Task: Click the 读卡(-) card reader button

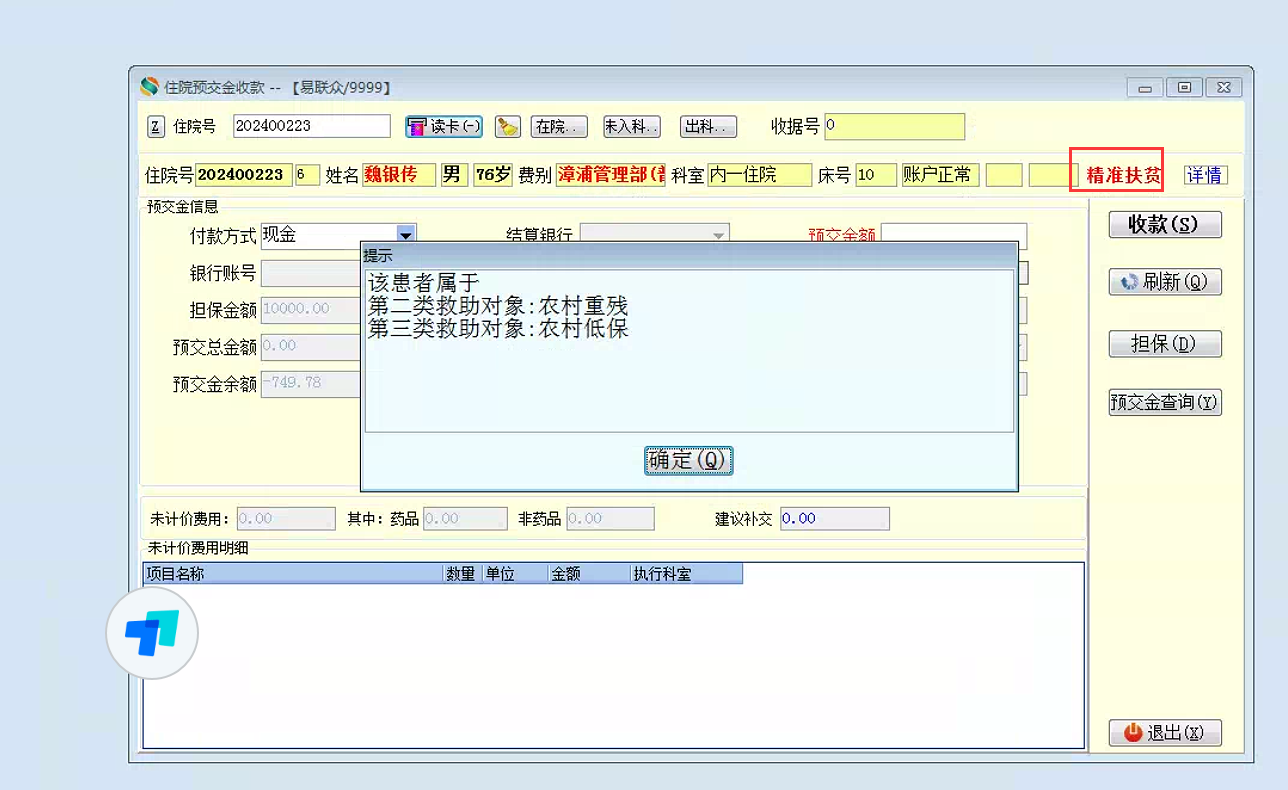Action: pyautogui.click(x=444, y=126)
